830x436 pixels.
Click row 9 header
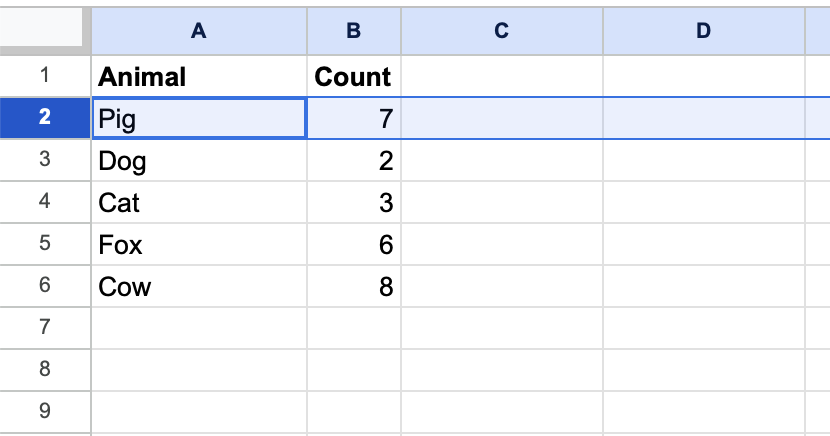pos(45,411)
